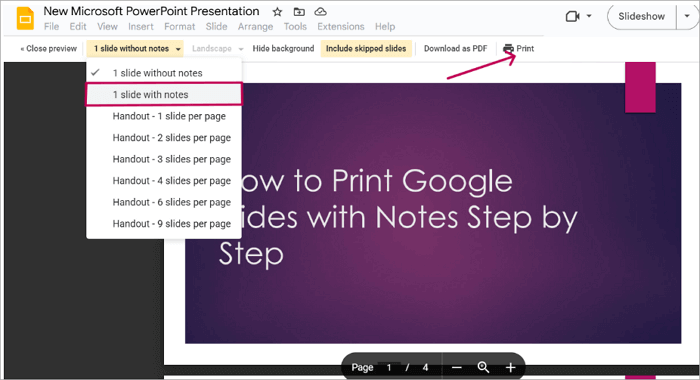Choose Handout - 4 slides per page
The height and width of the screenshot is (380, 700).
tap(164, 180)
